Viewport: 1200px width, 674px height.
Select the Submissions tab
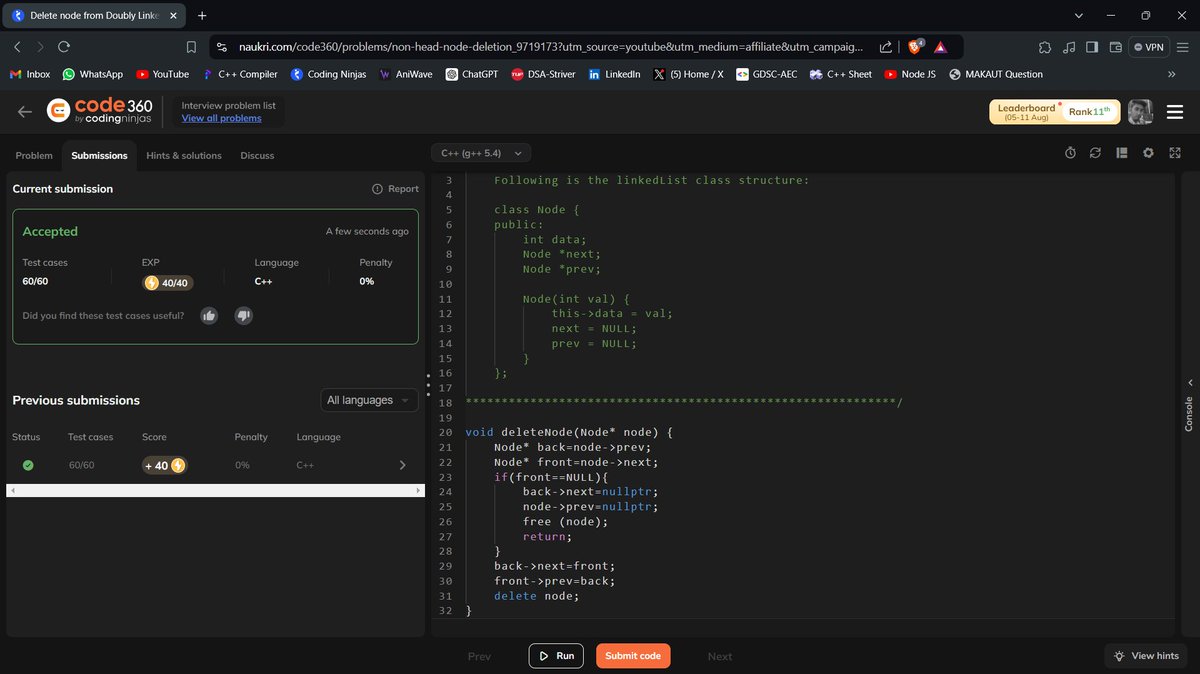[x=99, y=155]
